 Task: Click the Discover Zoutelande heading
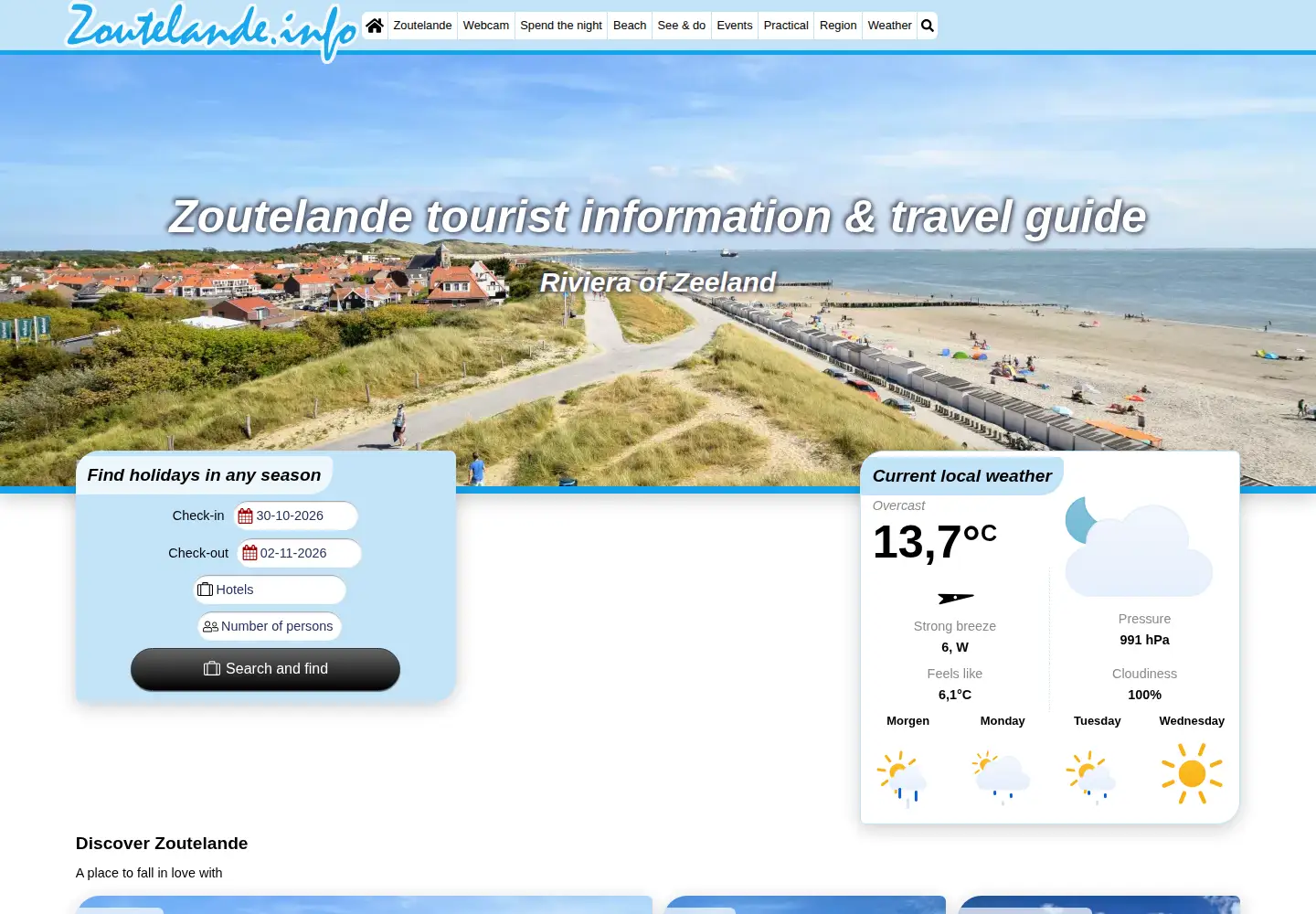[162, 844]
